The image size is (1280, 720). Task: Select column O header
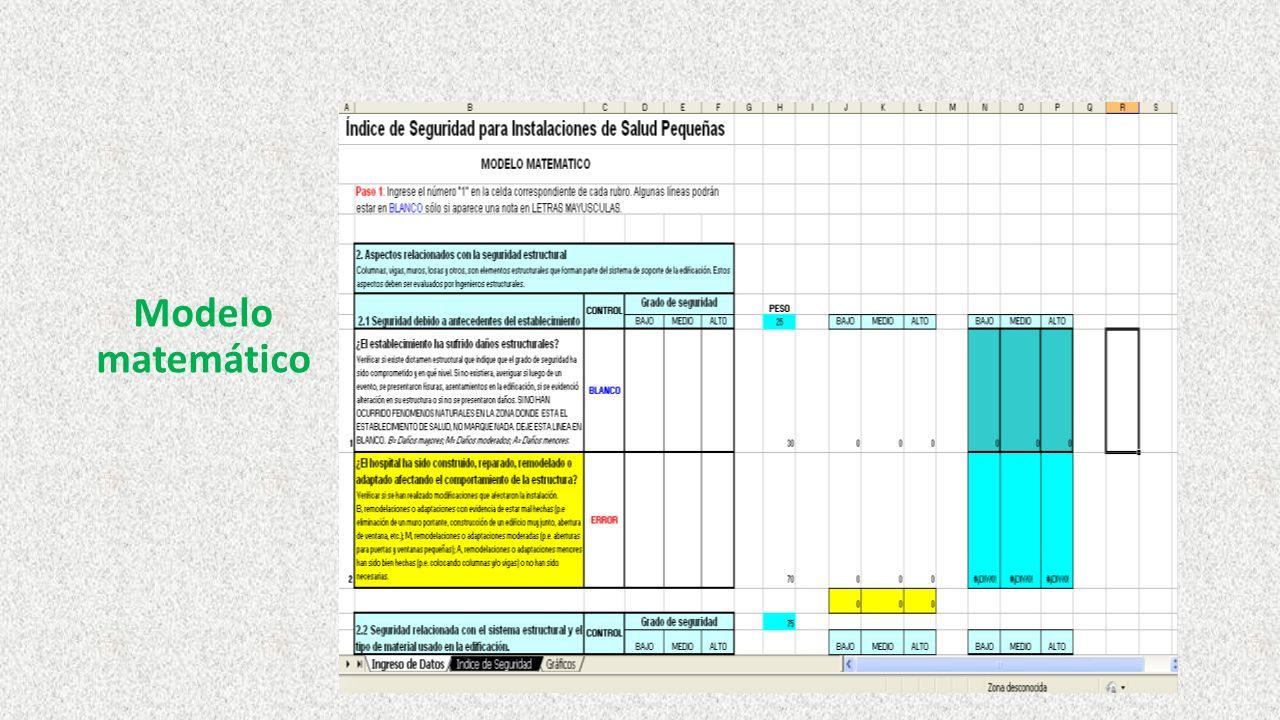[x=1020, y=107]
